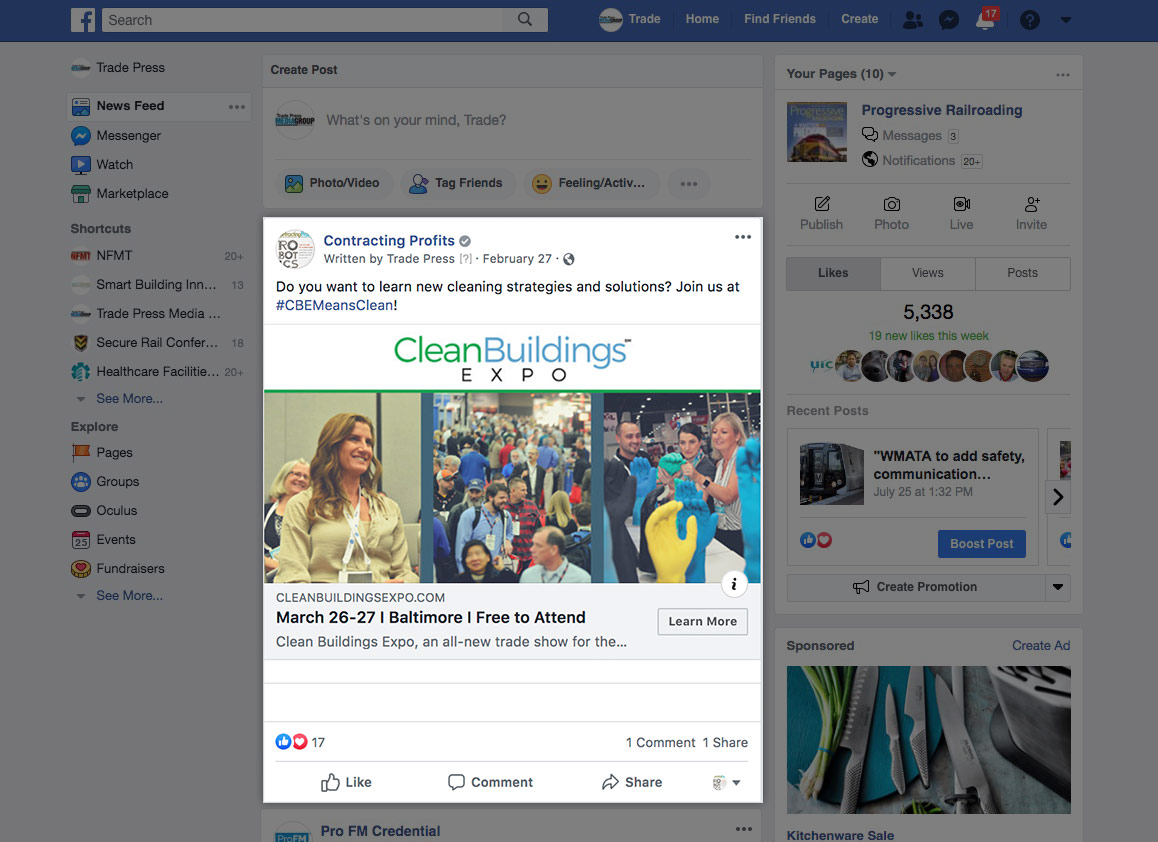Open account menu dropdown arrow in top bar

coord(1065,20)
